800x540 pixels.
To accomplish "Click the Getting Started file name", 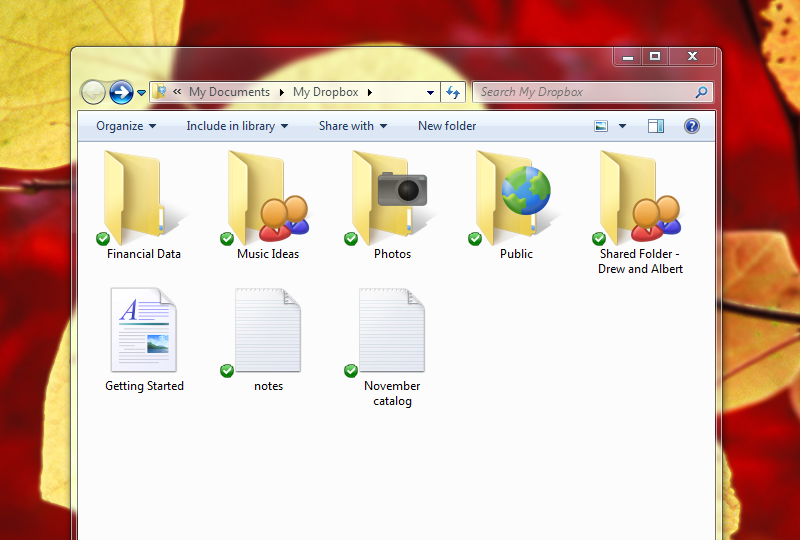I will coord(144,386).
